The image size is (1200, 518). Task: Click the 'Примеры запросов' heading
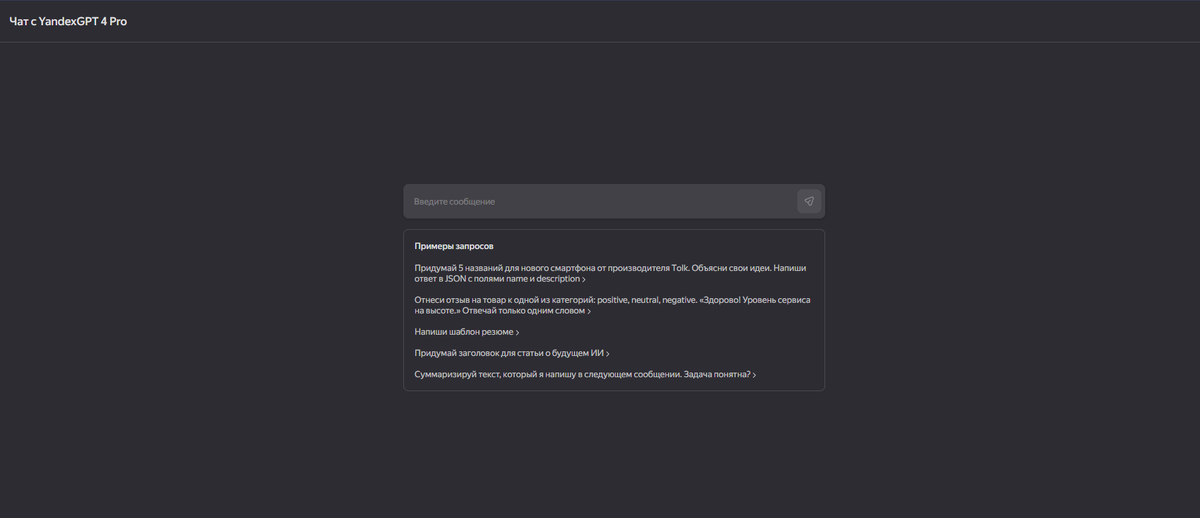[x=454, y=246]
